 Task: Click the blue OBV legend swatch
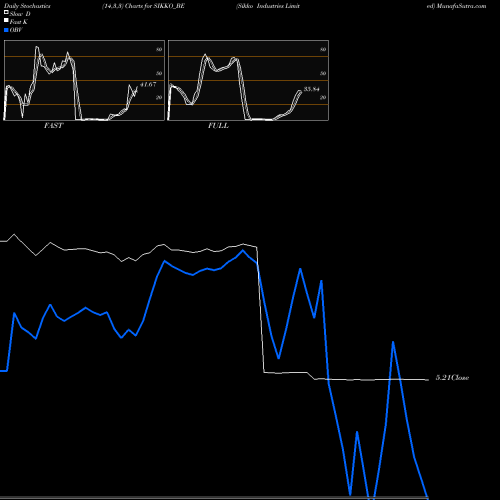tap(6, 30)
